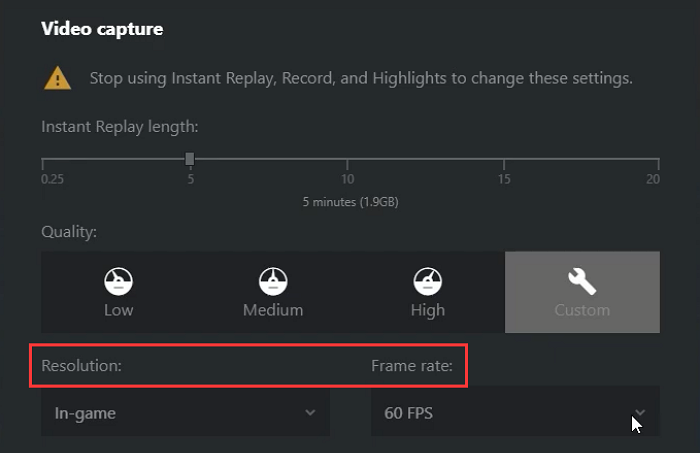This screenshot has width=700, height=453.
Task: Set replay slider to the 15 mark
Action: point(505,160)
